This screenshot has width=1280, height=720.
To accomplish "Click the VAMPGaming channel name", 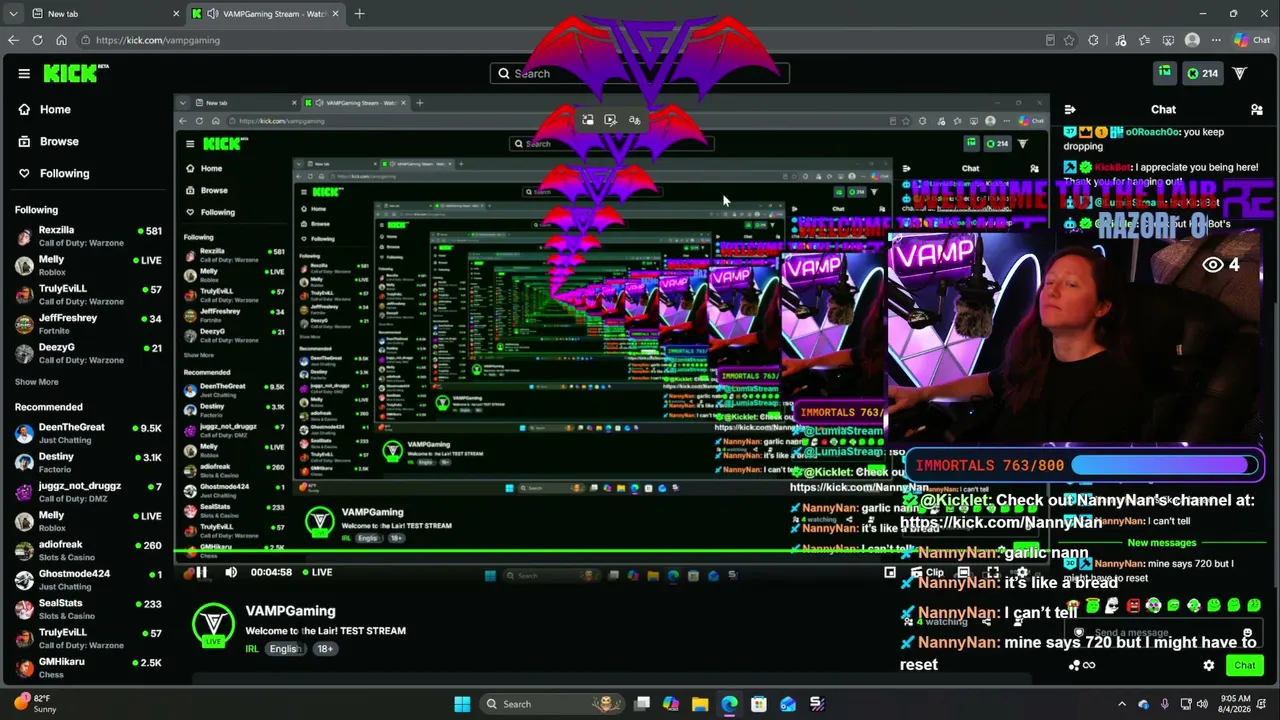I will pyautogui.click(x=290, y=611).
